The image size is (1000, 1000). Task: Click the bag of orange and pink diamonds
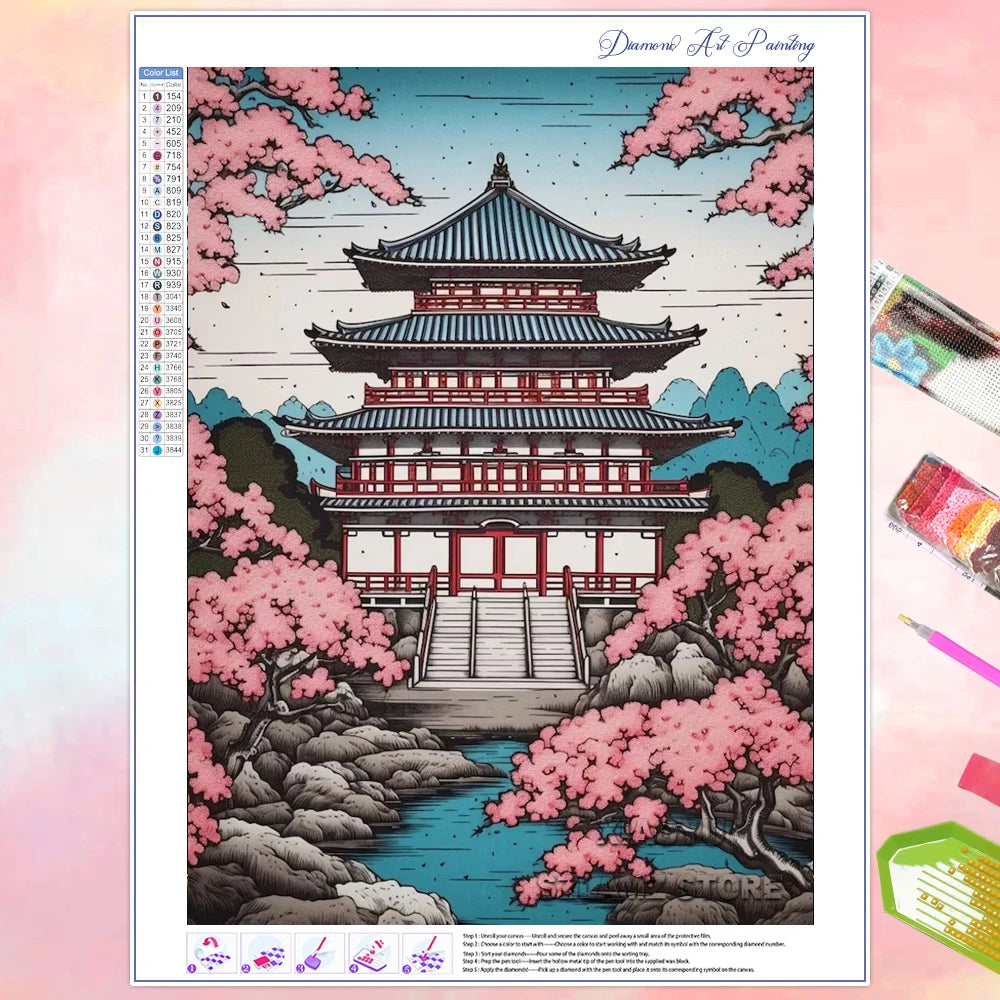pos(947,520)
